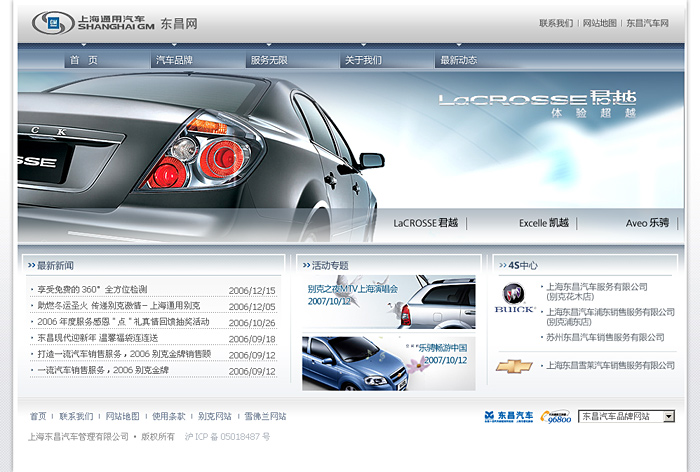This screenshot has width=700, height=472.
Task: Open the 首页 navigation menu
Action: coord(83,60)
